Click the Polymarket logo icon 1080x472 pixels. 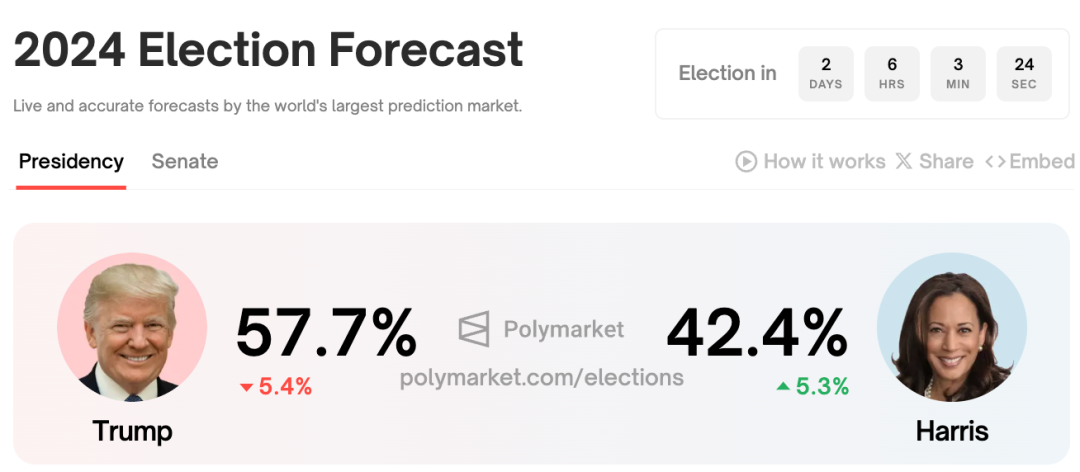point(475,328)
